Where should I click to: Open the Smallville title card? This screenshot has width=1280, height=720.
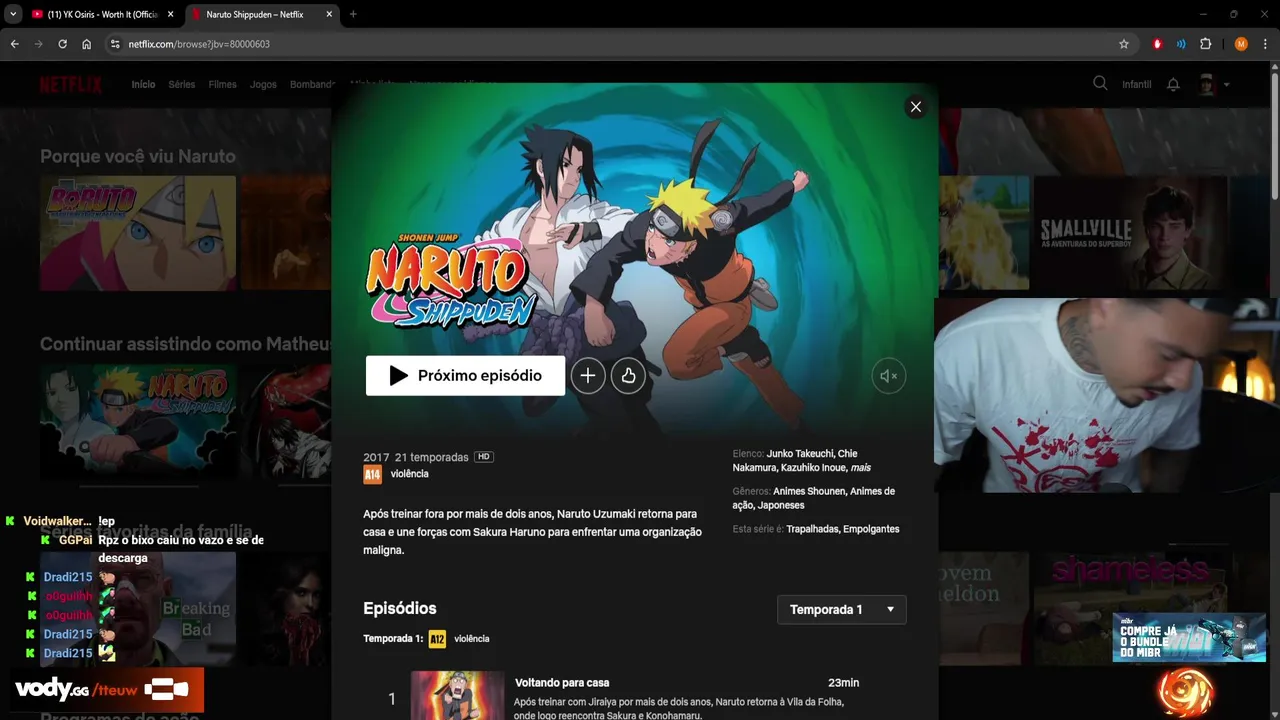point(1130,233)
